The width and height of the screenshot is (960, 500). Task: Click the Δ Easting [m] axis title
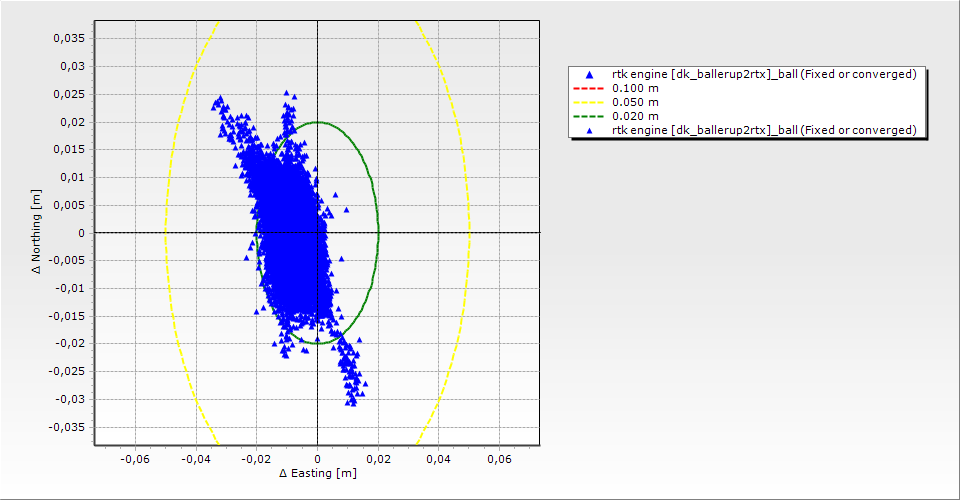click(x=318, y=473)
